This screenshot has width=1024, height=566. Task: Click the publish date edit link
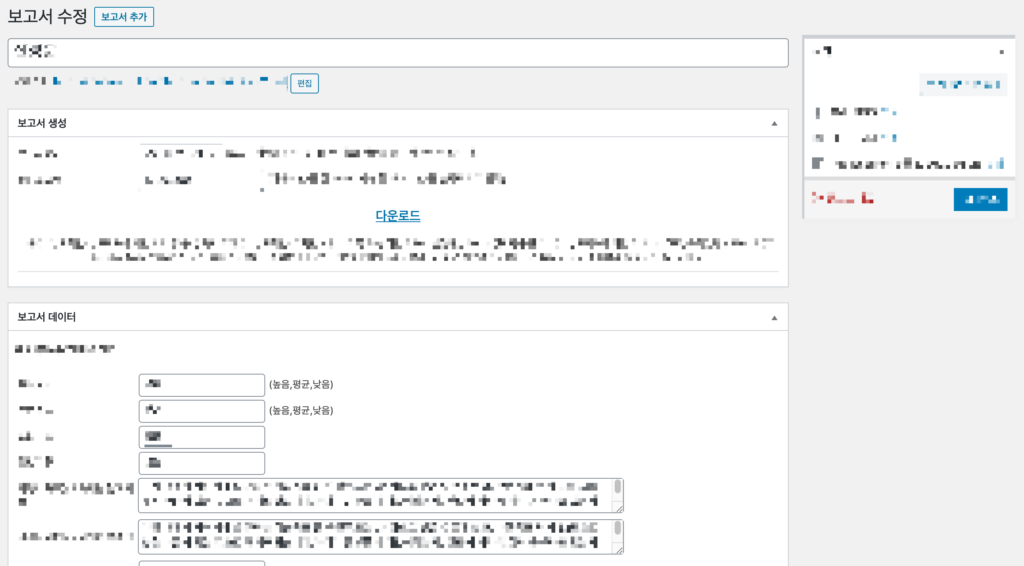pos(997,162)
